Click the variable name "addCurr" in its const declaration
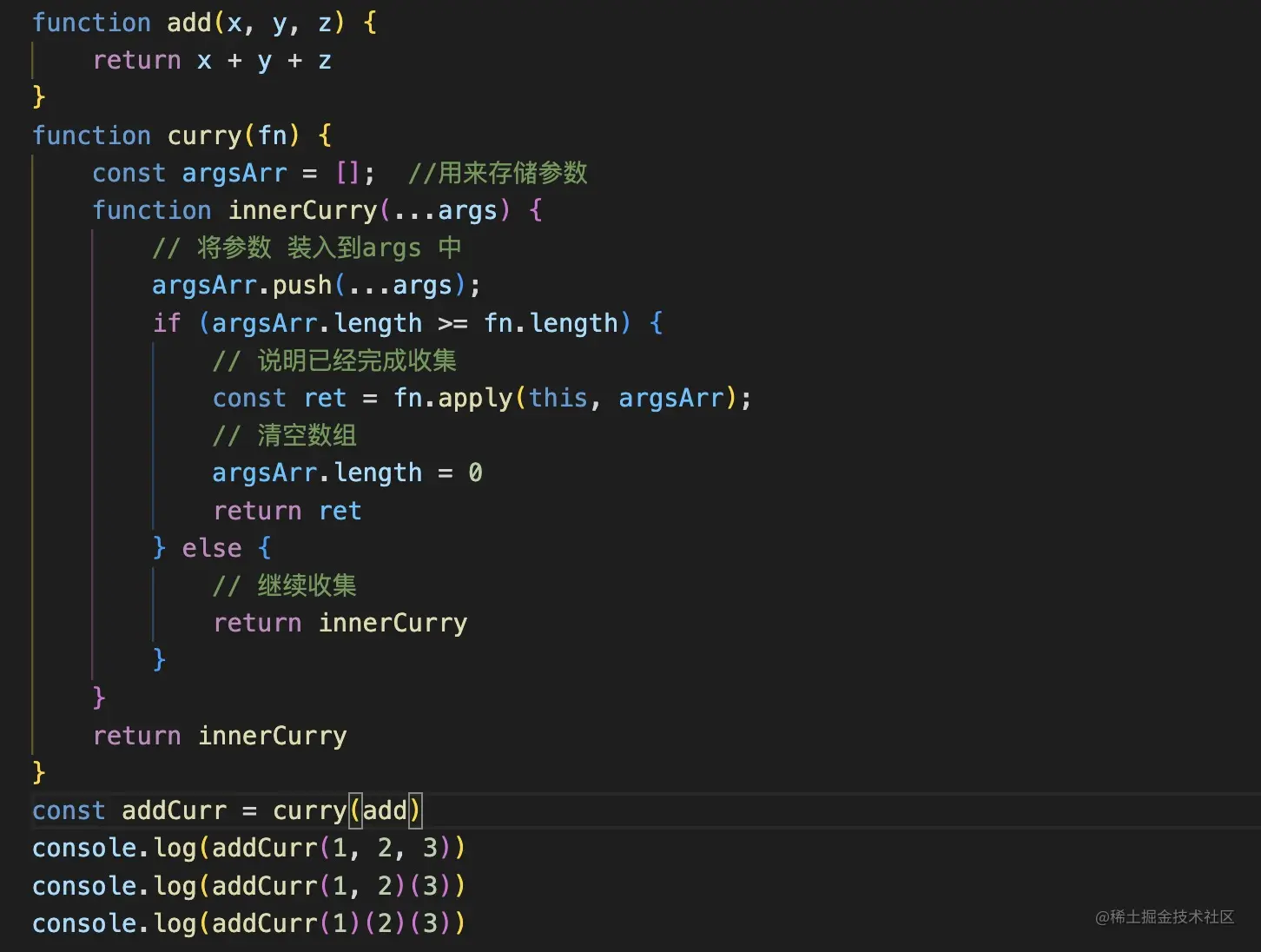Image resolution: width=1261 pixels, height=952 pixels. pyautogui.click(x=174, y=810)
